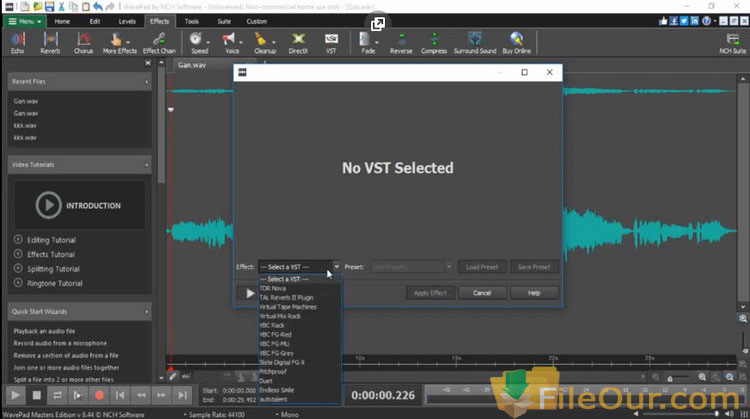Open the green Menu dropdown
This screenshot has height=419, width=750.
click(25, 21)
